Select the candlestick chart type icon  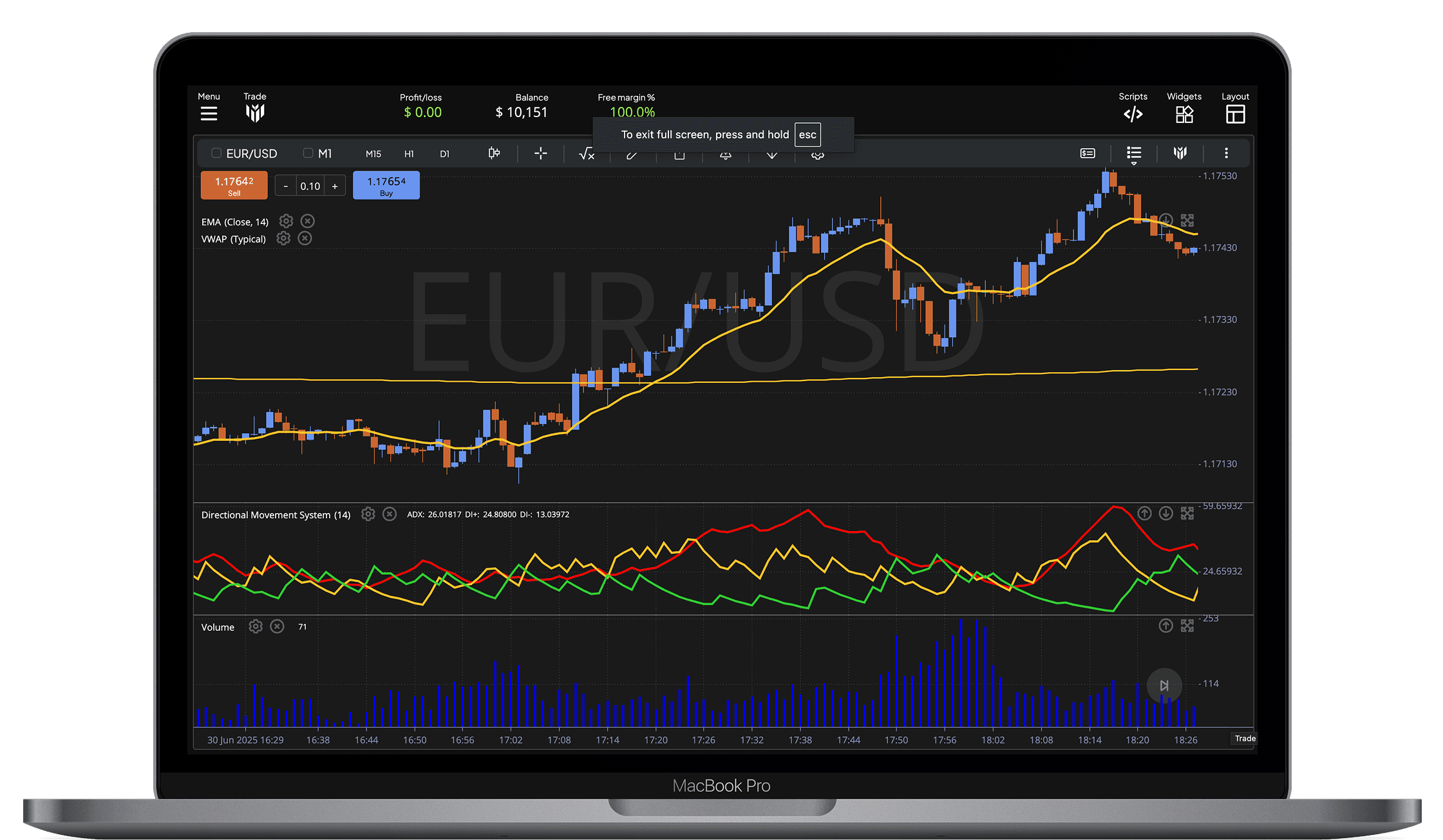coord(494,154)
